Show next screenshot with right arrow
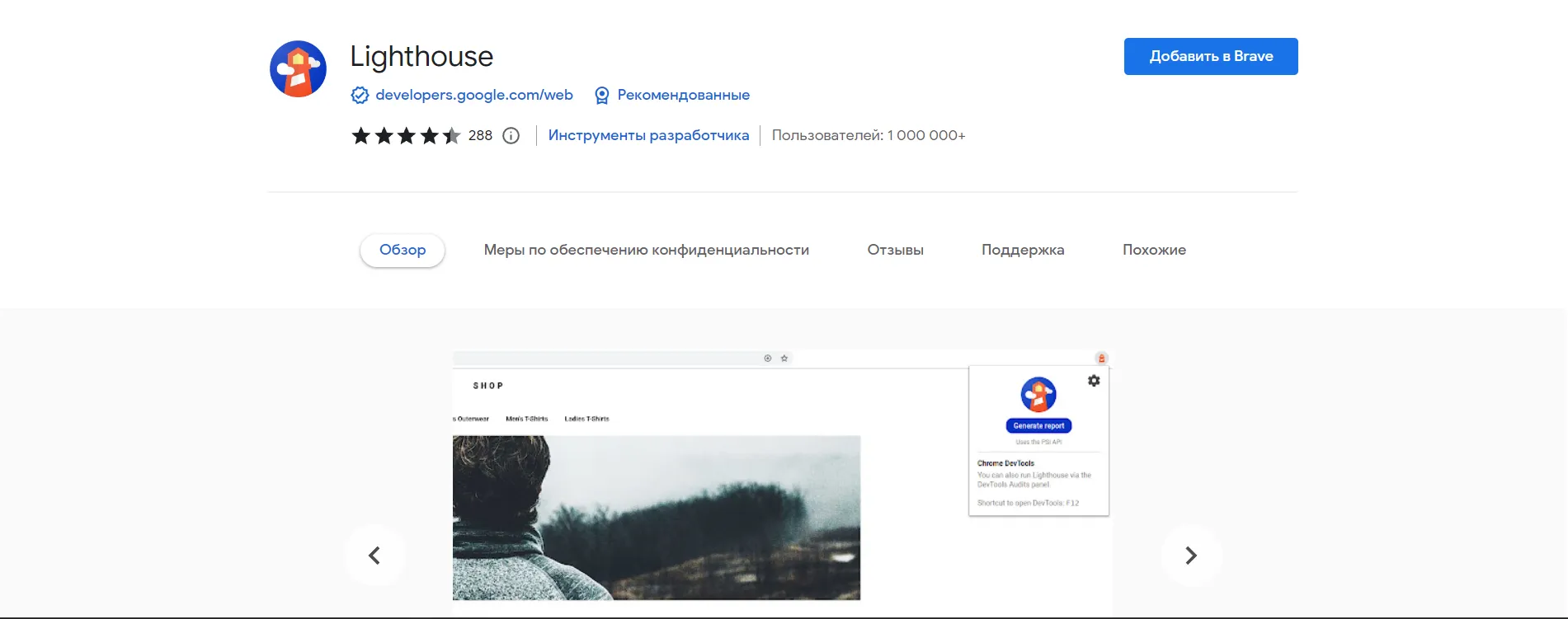 pyautogui.click(x=1191, y=556)
